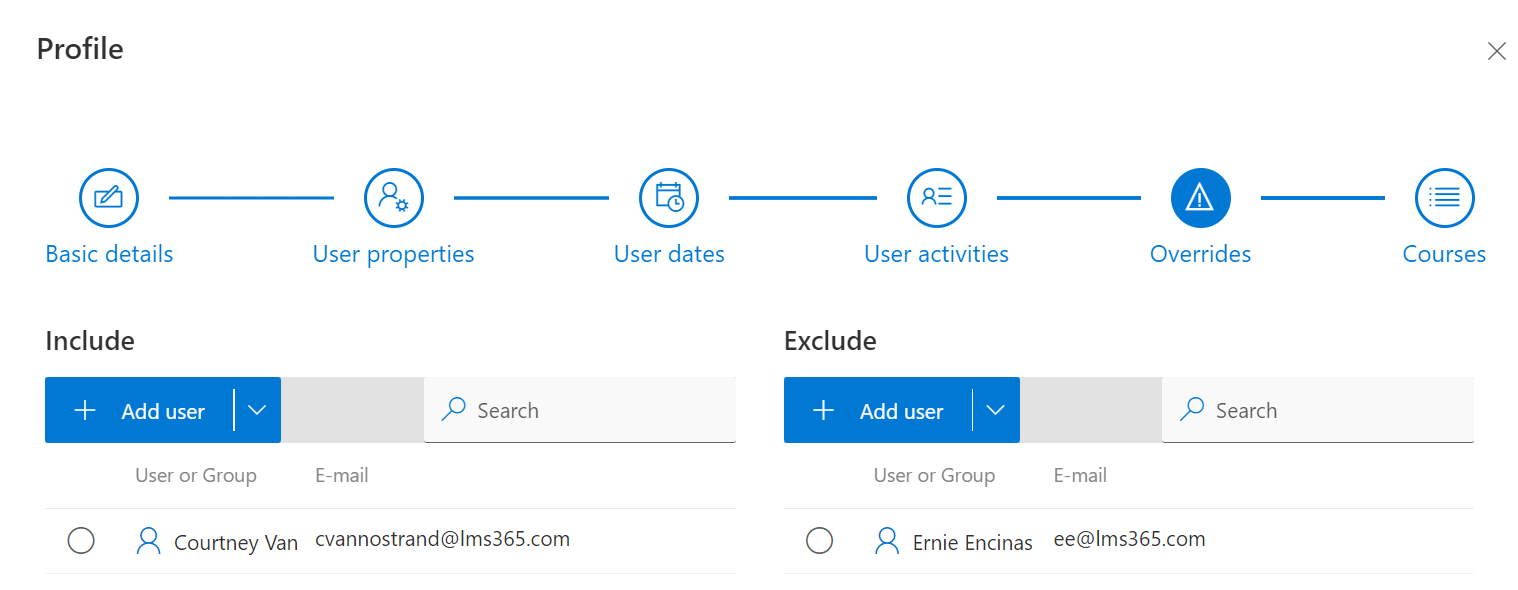1518x590 pixels.
Task: Open the Courses list icon
Action: click(1444, 197)
